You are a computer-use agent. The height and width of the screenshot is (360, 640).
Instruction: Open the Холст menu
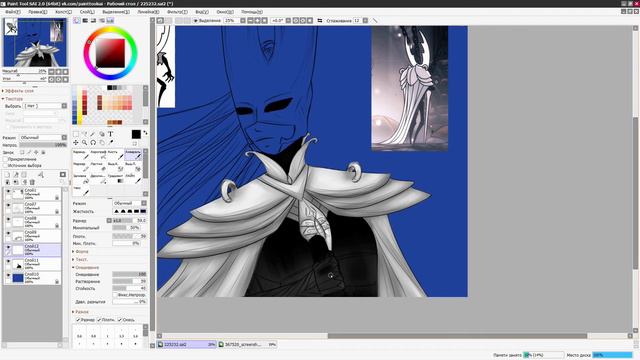63,12
